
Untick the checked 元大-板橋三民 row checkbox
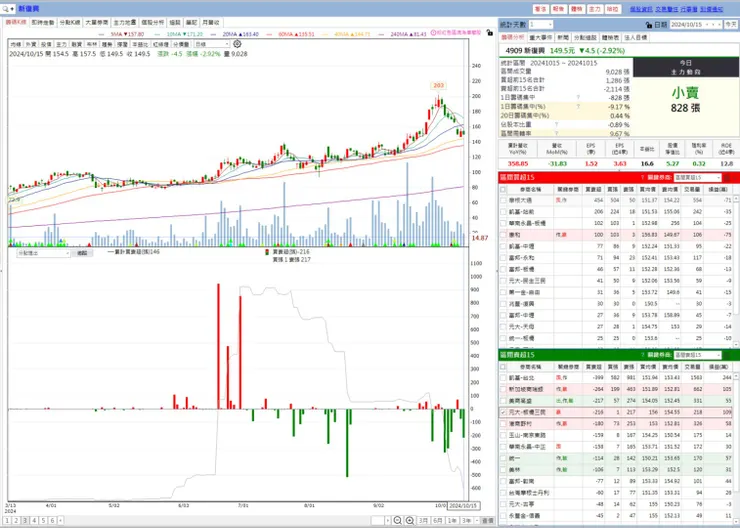[503, 412]
